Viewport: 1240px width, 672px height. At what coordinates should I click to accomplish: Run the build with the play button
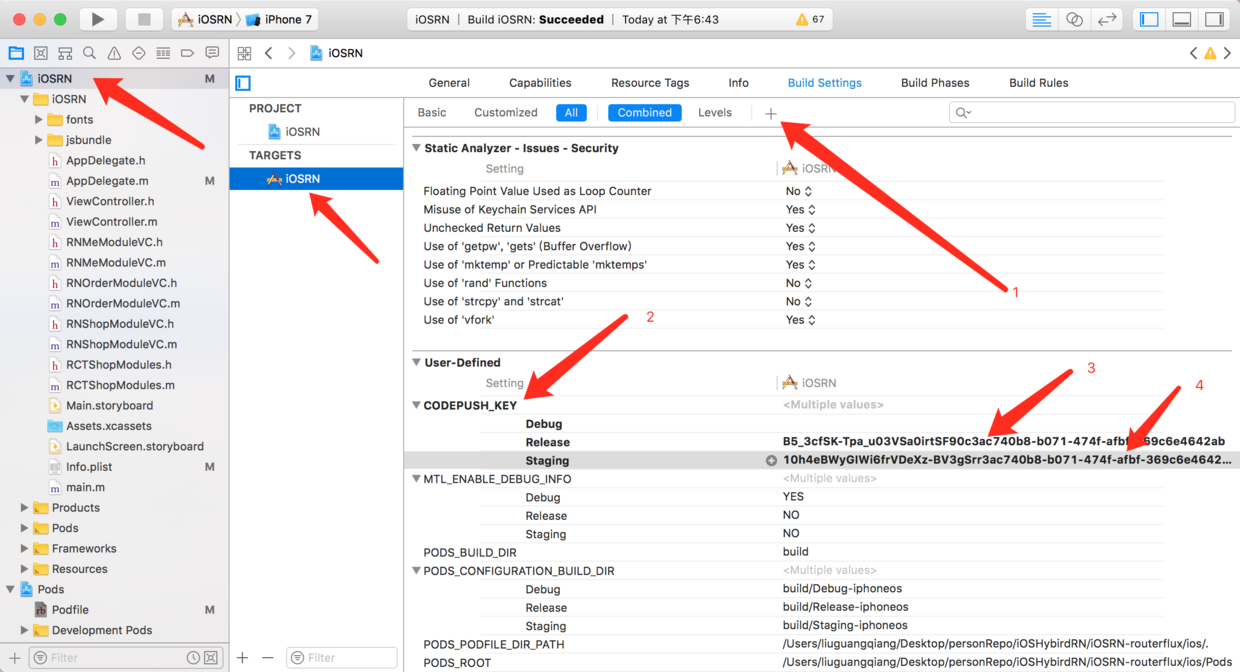(x=97, y=19)
